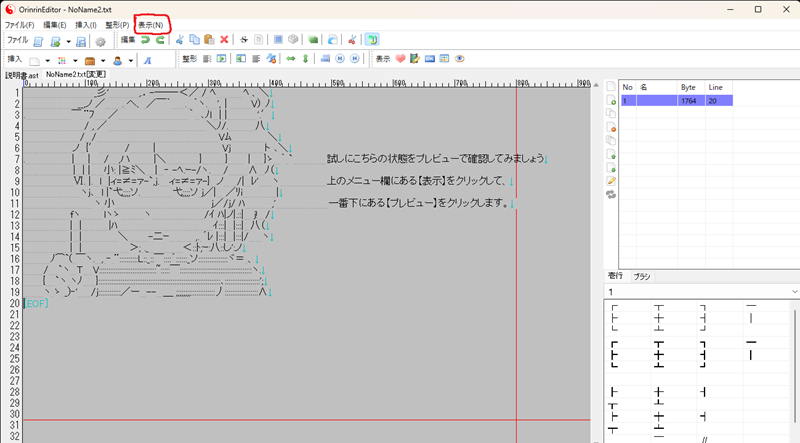
Task: Click the colorful grid palette icon
Action: [x=62, y=60]
